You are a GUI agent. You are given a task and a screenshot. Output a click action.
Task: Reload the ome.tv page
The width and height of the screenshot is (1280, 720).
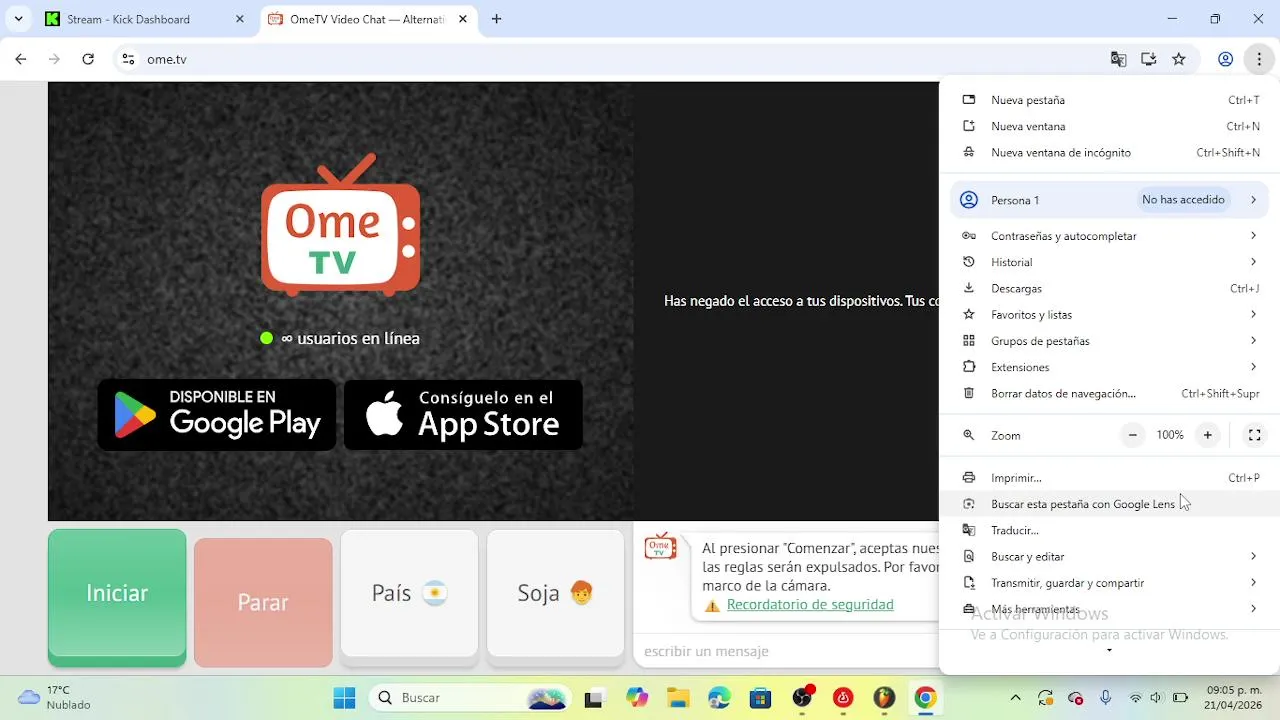pyautogui.click(x=88, y=59)
